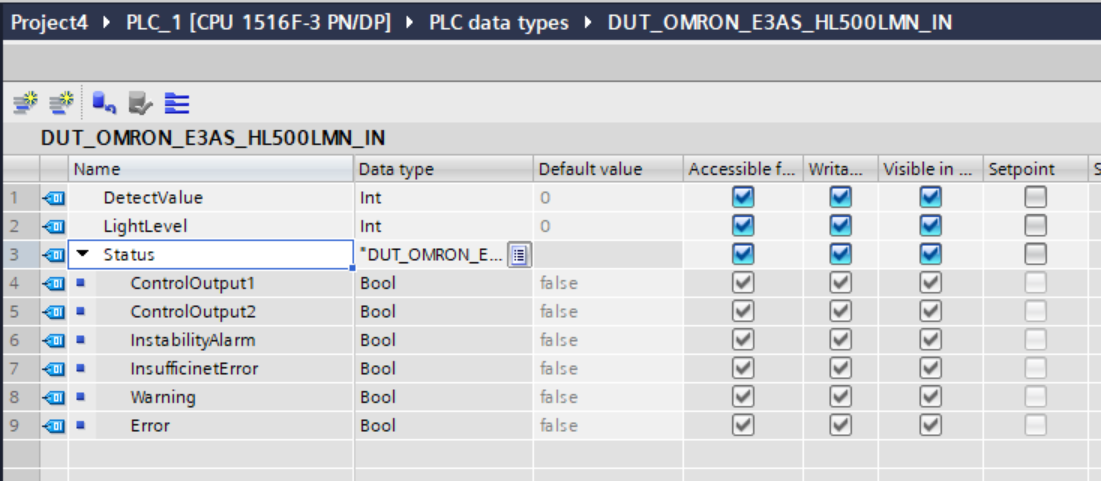Click the Add row toolbar icon
The width and height of the screenshot is (1101, 481).
(62, 103)
